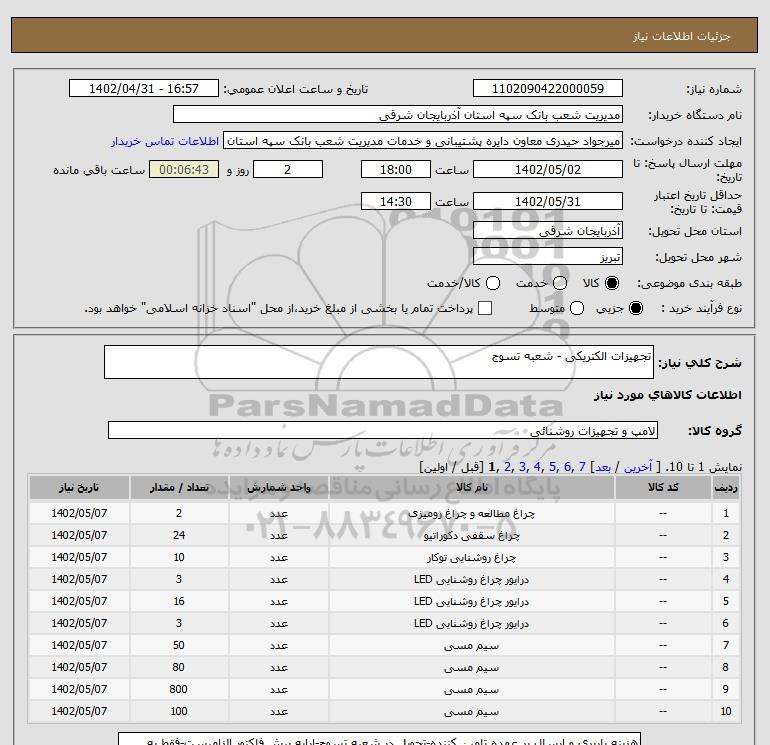Click the 14:30 validity time field
Screen dimensions: 770x745
pos(396,201)
